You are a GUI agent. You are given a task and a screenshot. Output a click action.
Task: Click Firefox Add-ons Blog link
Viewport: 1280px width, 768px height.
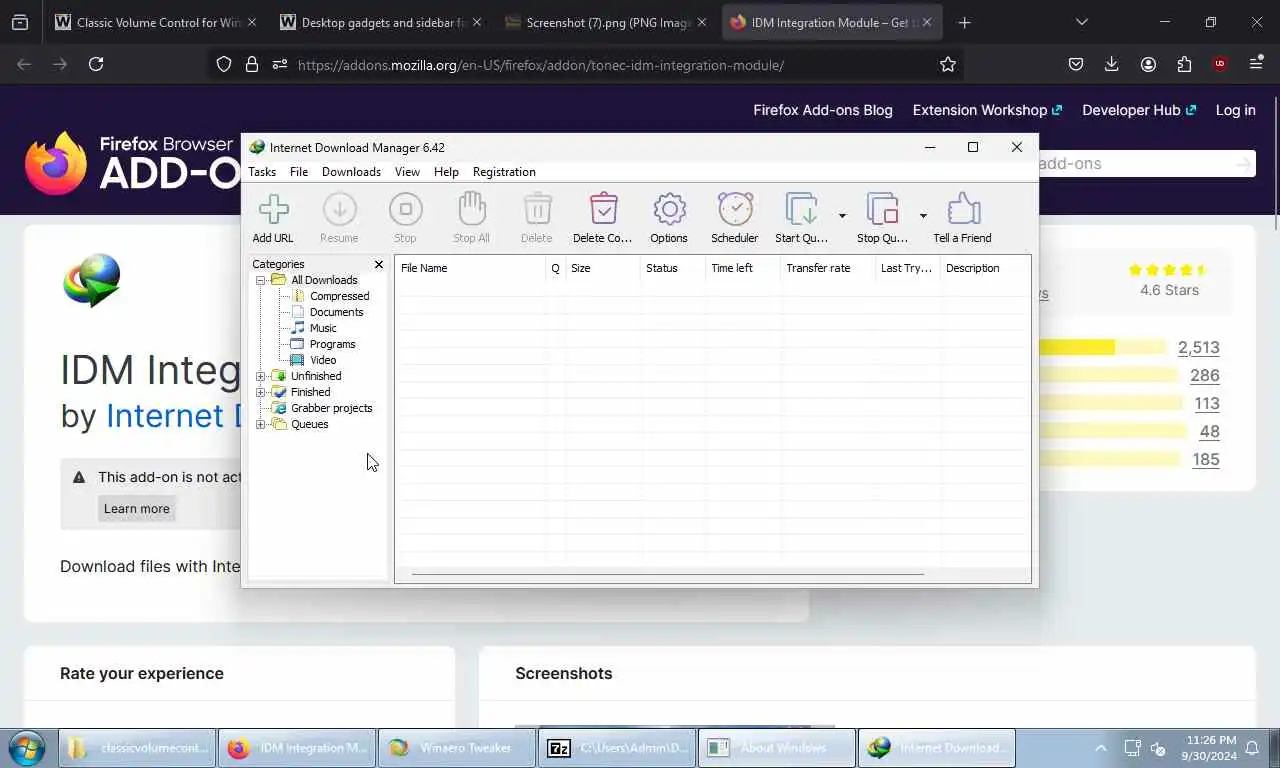click(x=823, y=110)
